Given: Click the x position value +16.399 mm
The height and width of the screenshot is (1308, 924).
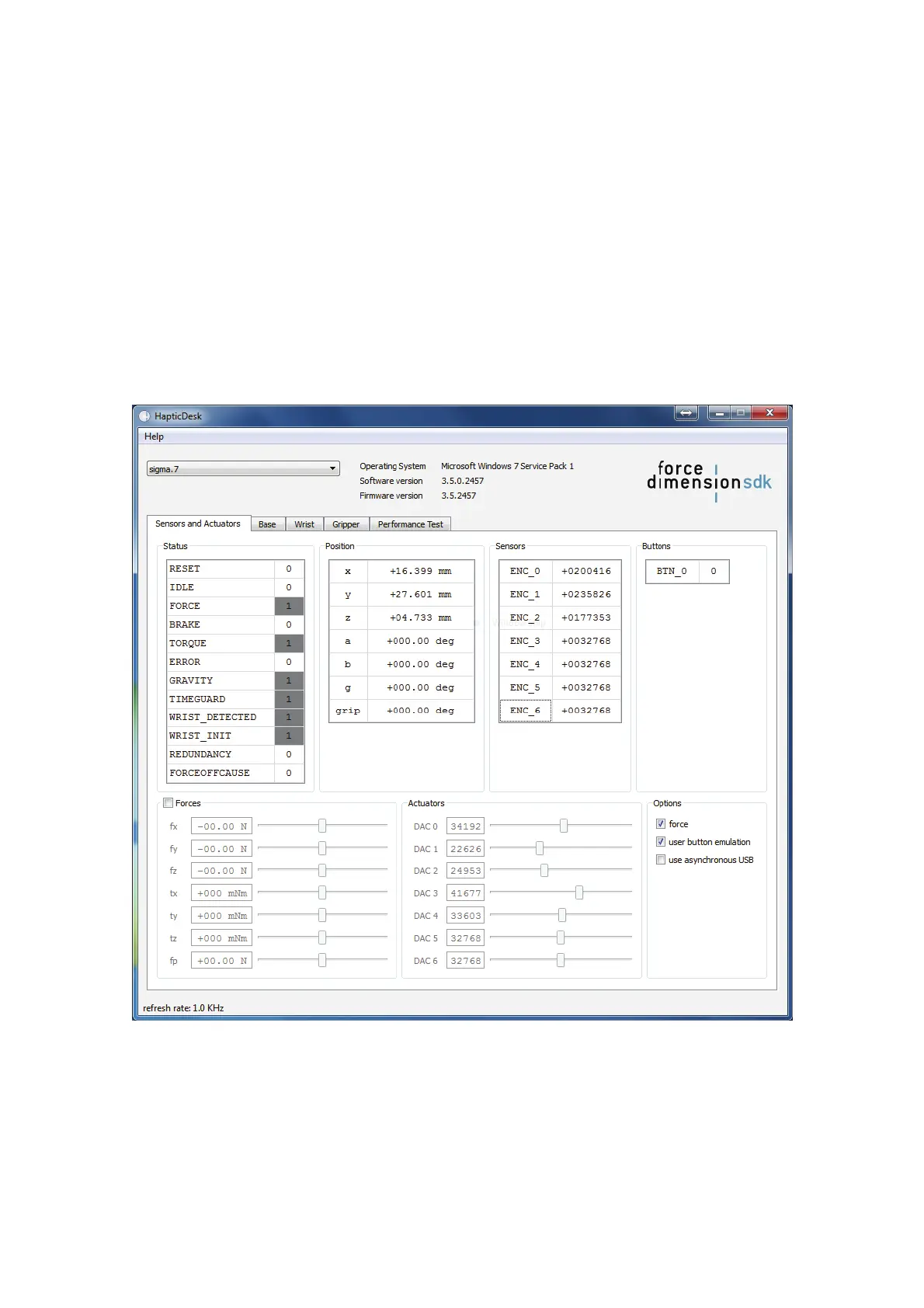Looking at the screenshot, I should click(x=420, y=571).
